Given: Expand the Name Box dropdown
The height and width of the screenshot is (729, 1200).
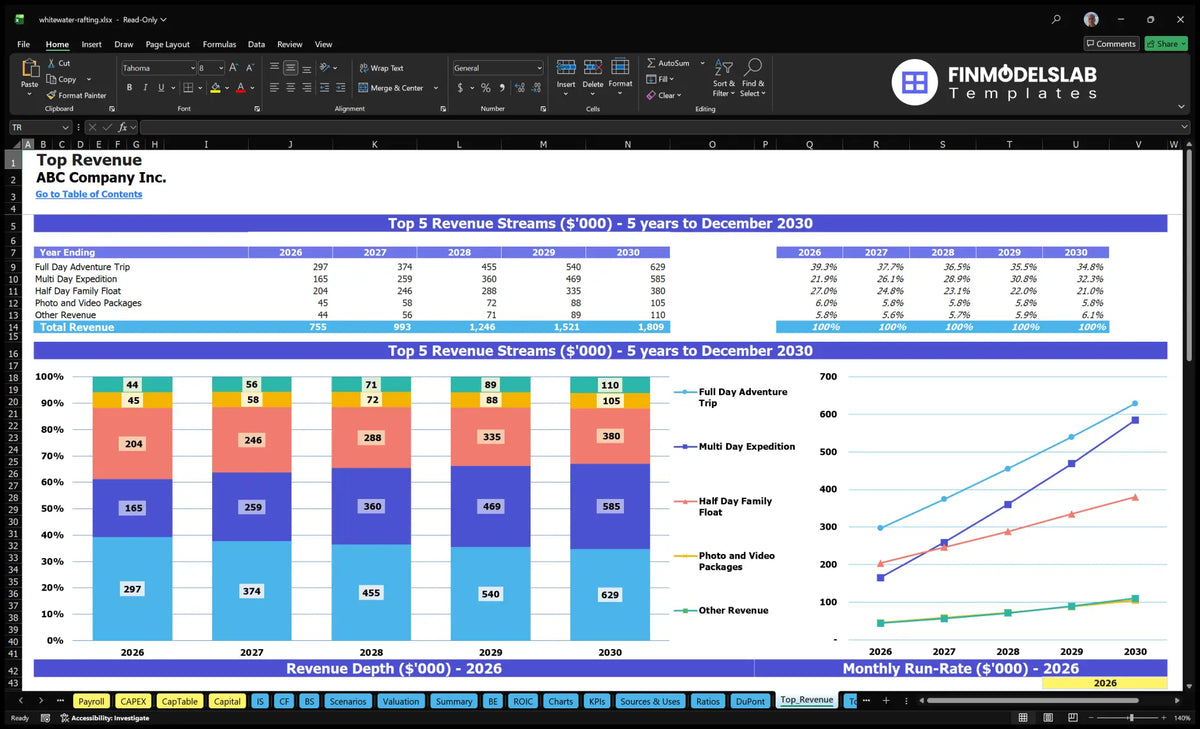Looking at the screenshot, I should 66,128.
